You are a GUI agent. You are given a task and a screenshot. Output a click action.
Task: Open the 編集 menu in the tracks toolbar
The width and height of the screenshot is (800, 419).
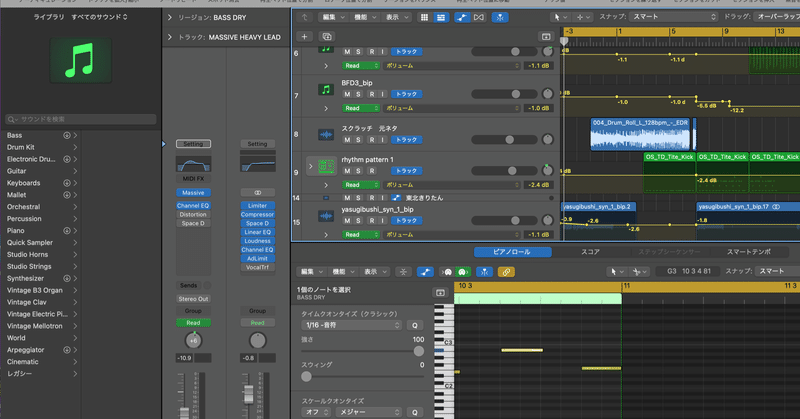click(332, 17)
